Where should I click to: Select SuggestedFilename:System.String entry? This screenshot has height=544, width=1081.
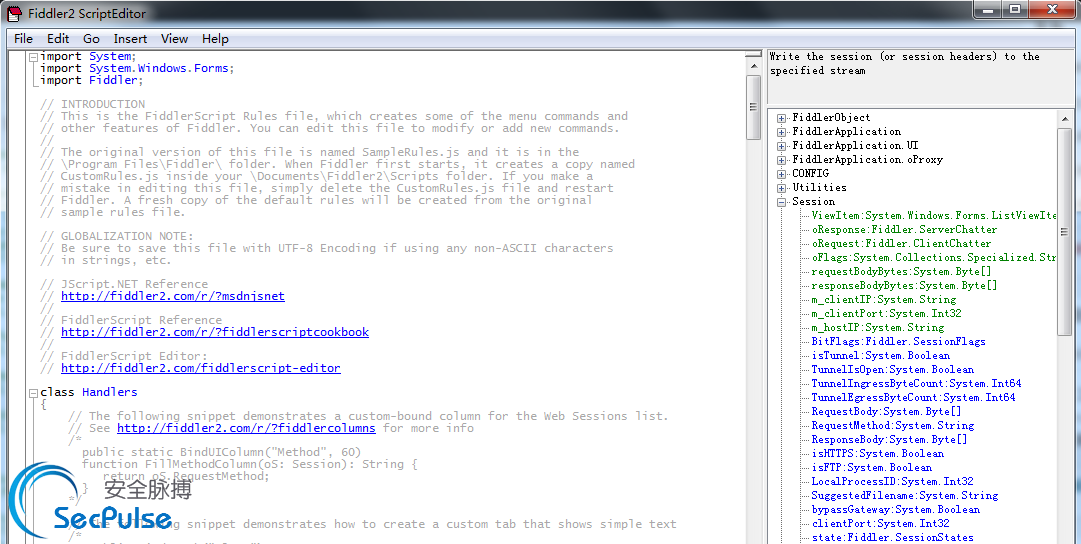905,495
